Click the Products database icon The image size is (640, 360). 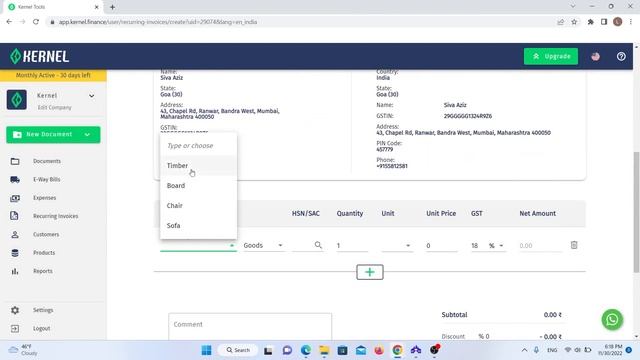click(x=15, y=253)
